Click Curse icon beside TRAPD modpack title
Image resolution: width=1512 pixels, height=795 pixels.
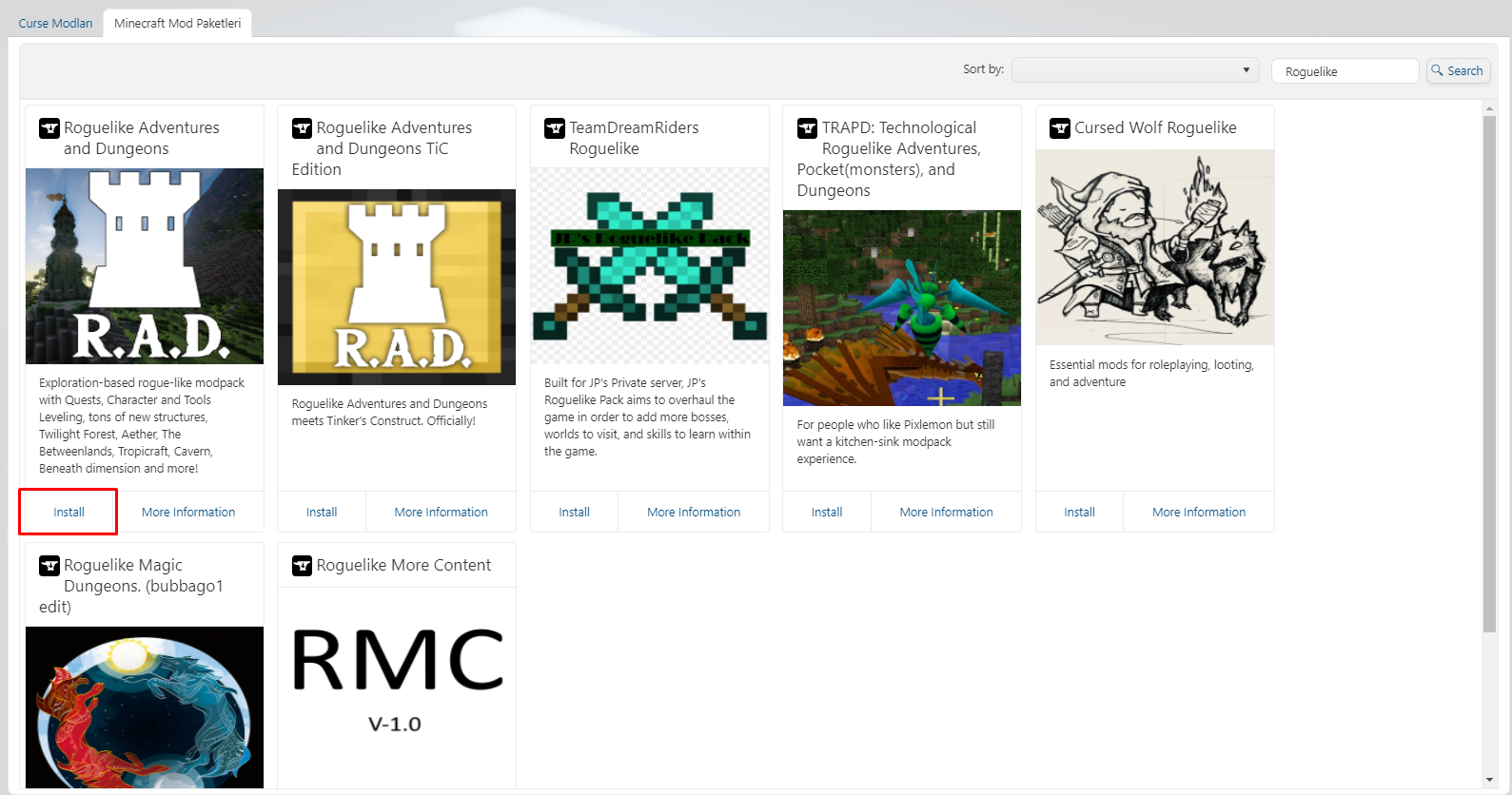pyautogui.click(x=807, y=128)
